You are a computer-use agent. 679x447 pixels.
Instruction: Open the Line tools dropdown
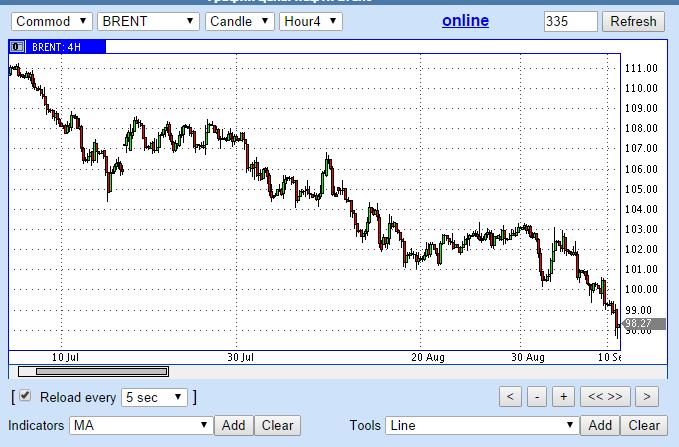point(482,425)
